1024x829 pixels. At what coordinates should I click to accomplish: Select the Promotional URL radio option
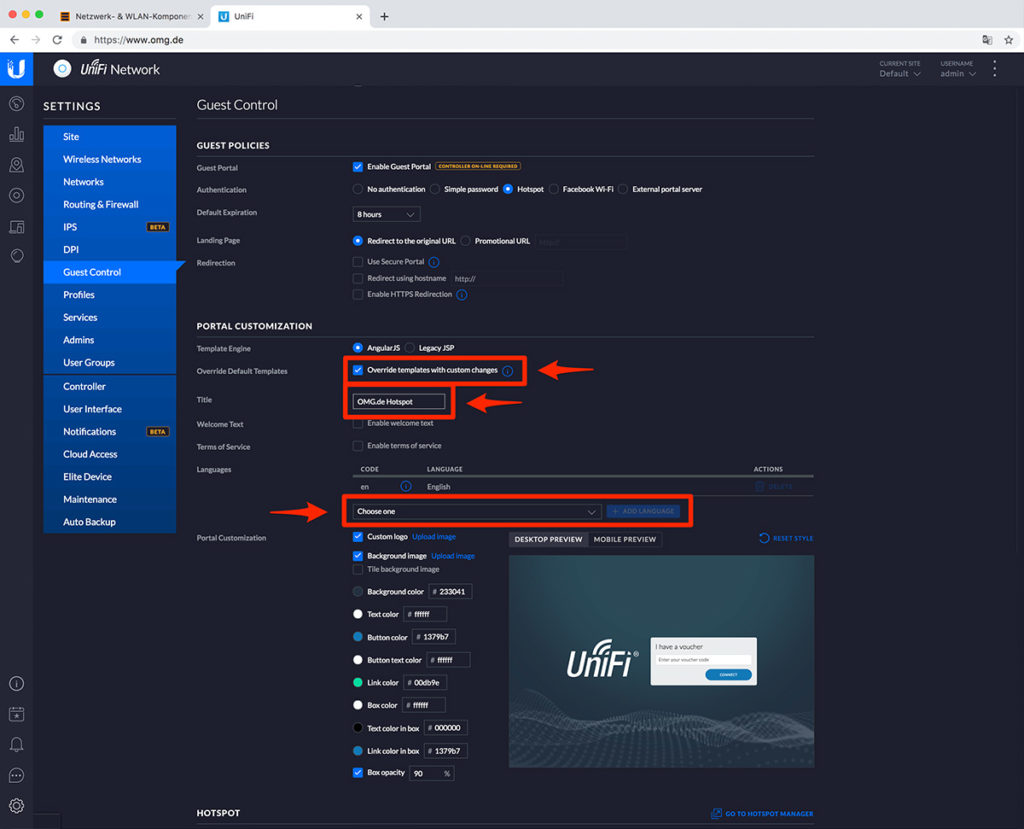pyautogui.click(x=465, y=241)
